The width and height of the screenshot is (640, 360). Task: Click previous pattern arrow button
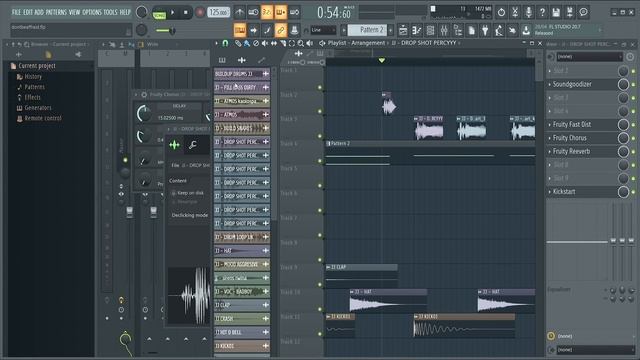[x=344, y=30]
